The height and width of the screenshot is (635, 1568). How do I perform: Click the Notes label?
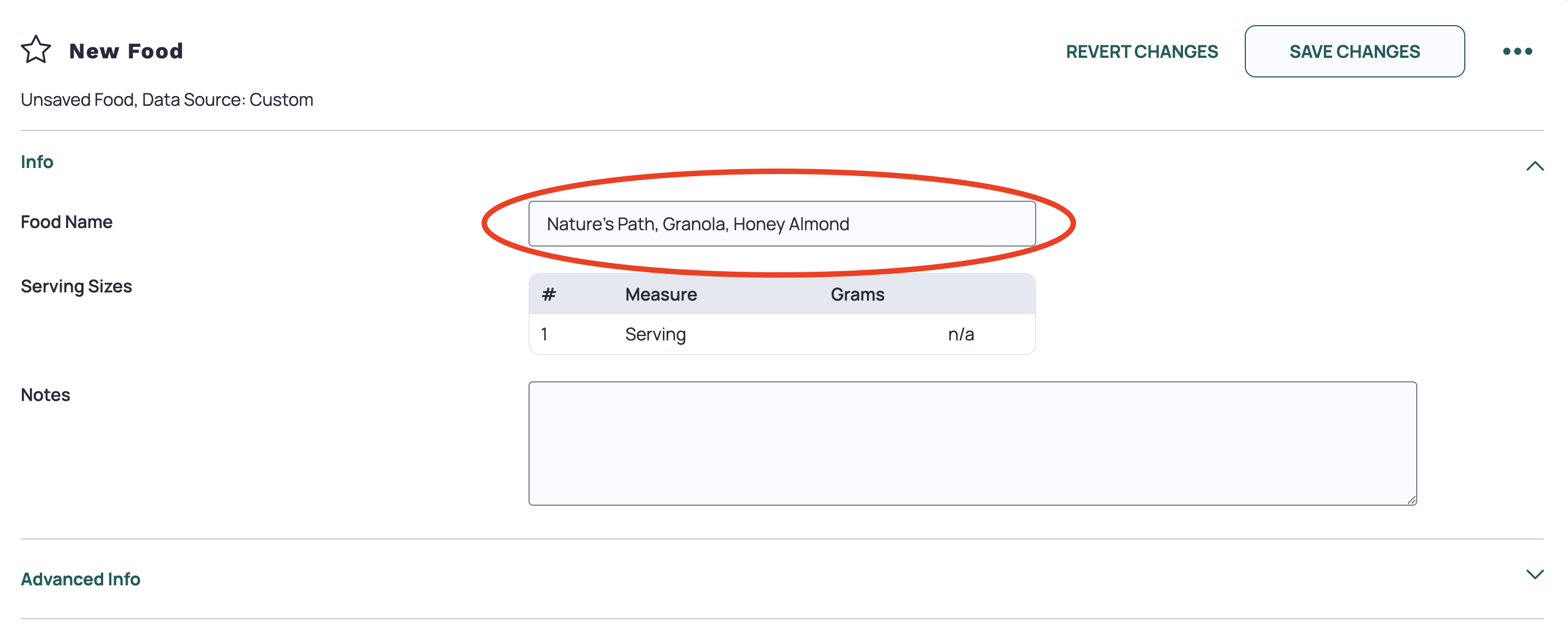click(x=45, y=395)
